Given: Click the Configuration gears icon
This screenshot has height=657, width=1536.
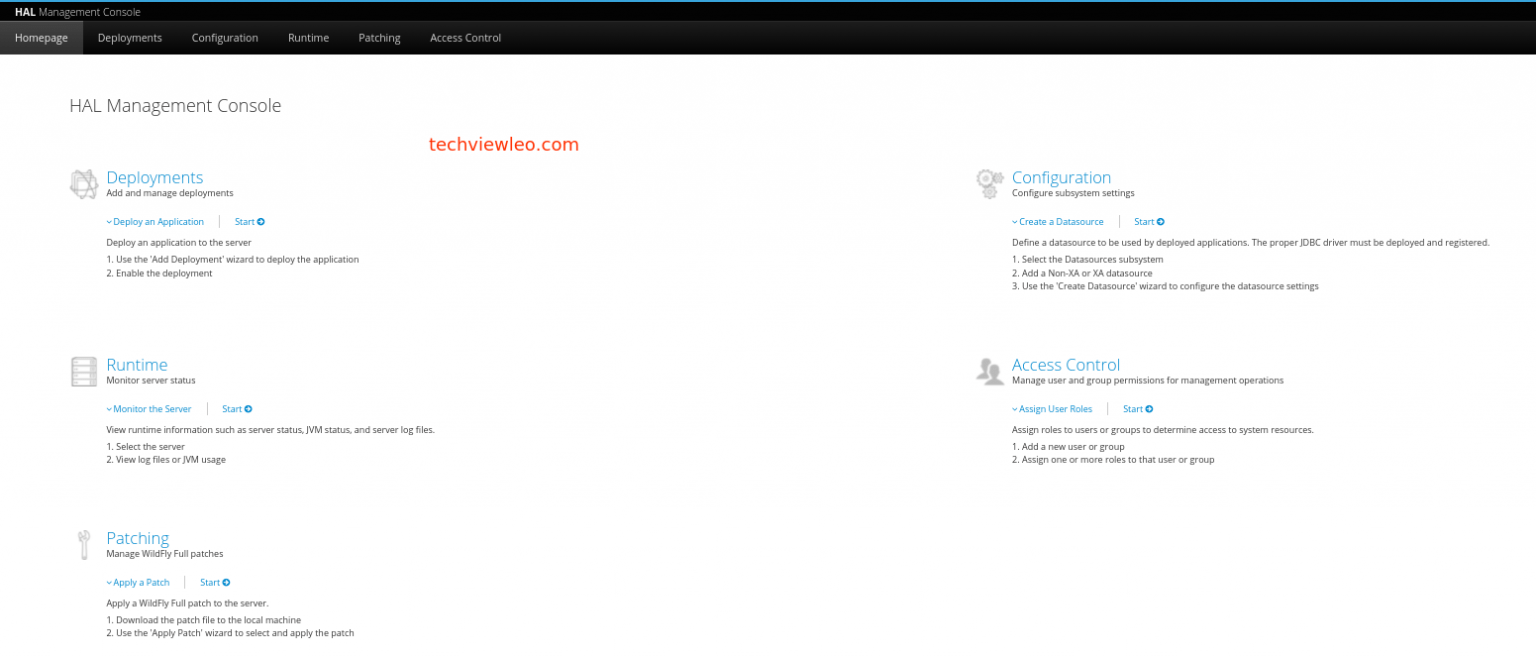Looking at the screenshot, I should (x=989, y=184).
